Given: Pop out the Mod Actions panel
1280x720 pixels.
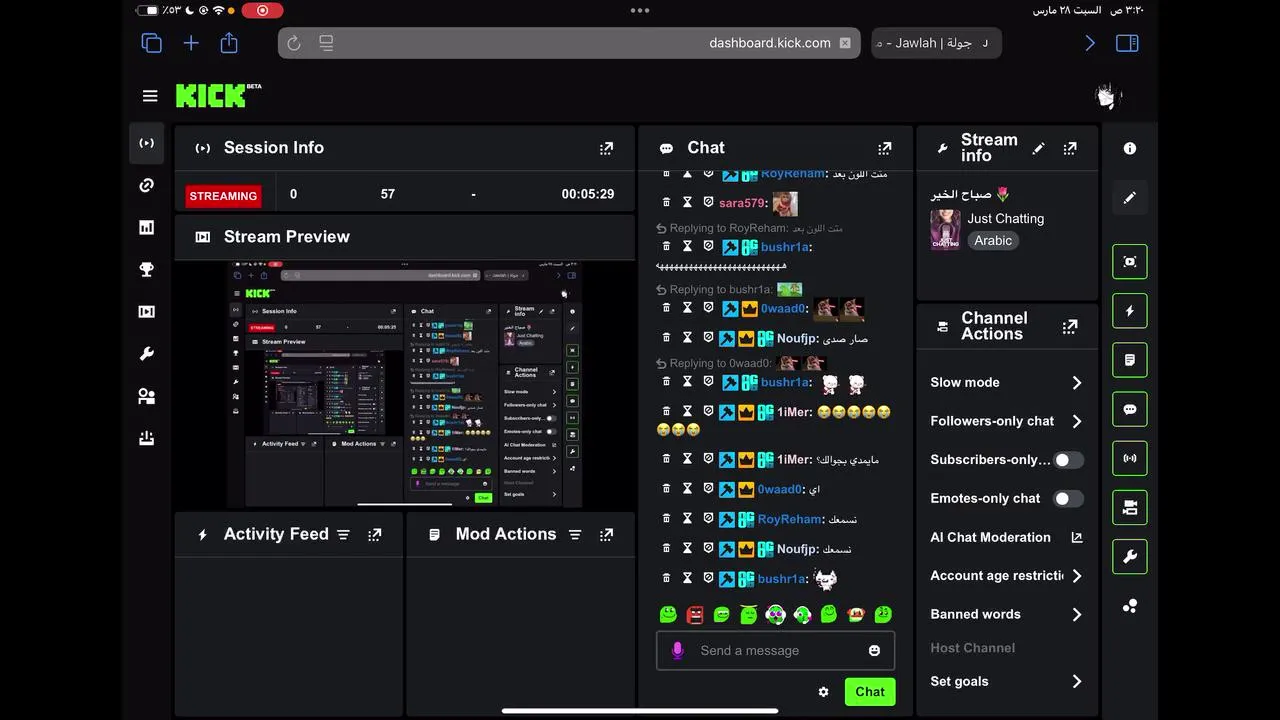Looking at the screenshot, I should [x=606, y=535].
